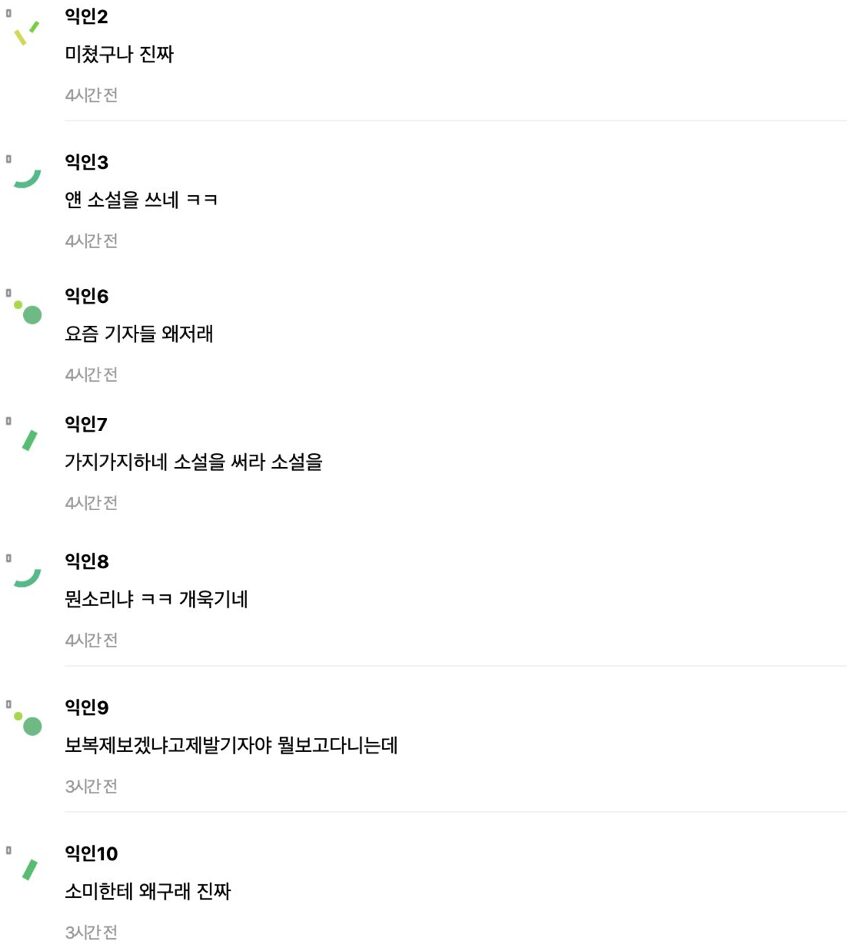
Task: Click the profile avatar beside 익인10
Action: [x=28, y=868]
